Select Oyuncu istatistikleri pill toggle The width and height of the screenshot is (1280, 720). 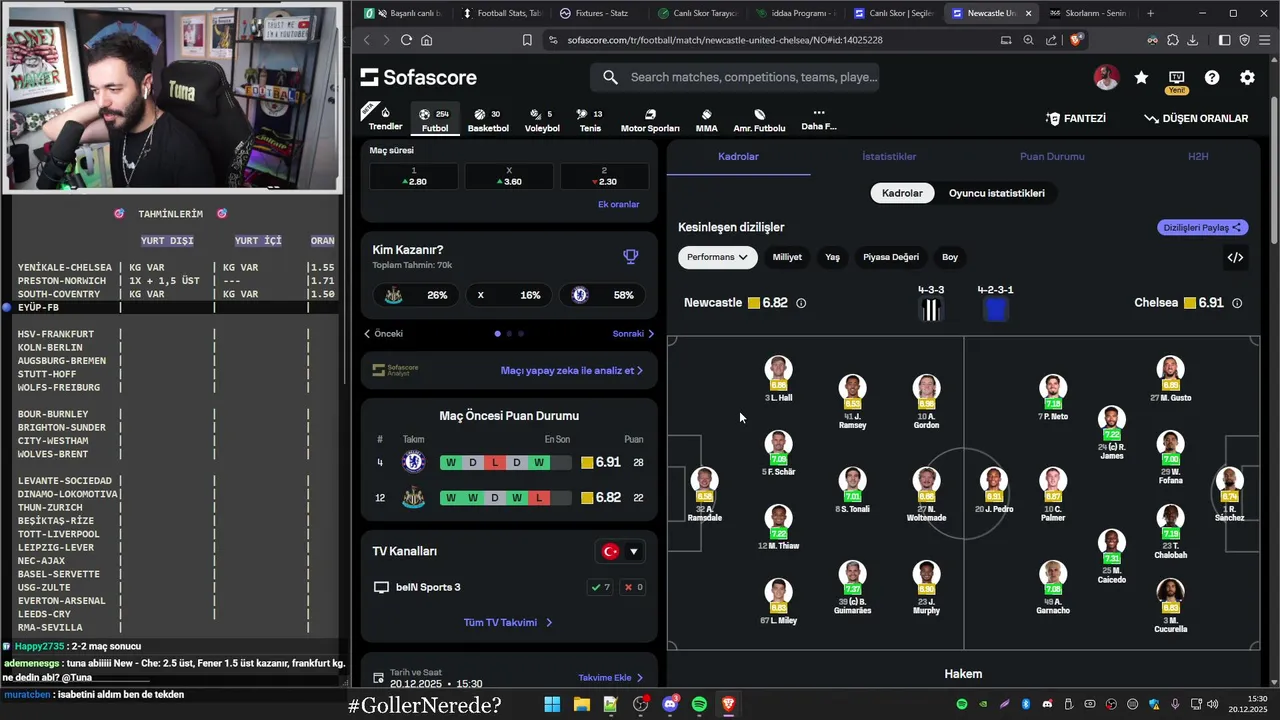(x=997, y=193)
